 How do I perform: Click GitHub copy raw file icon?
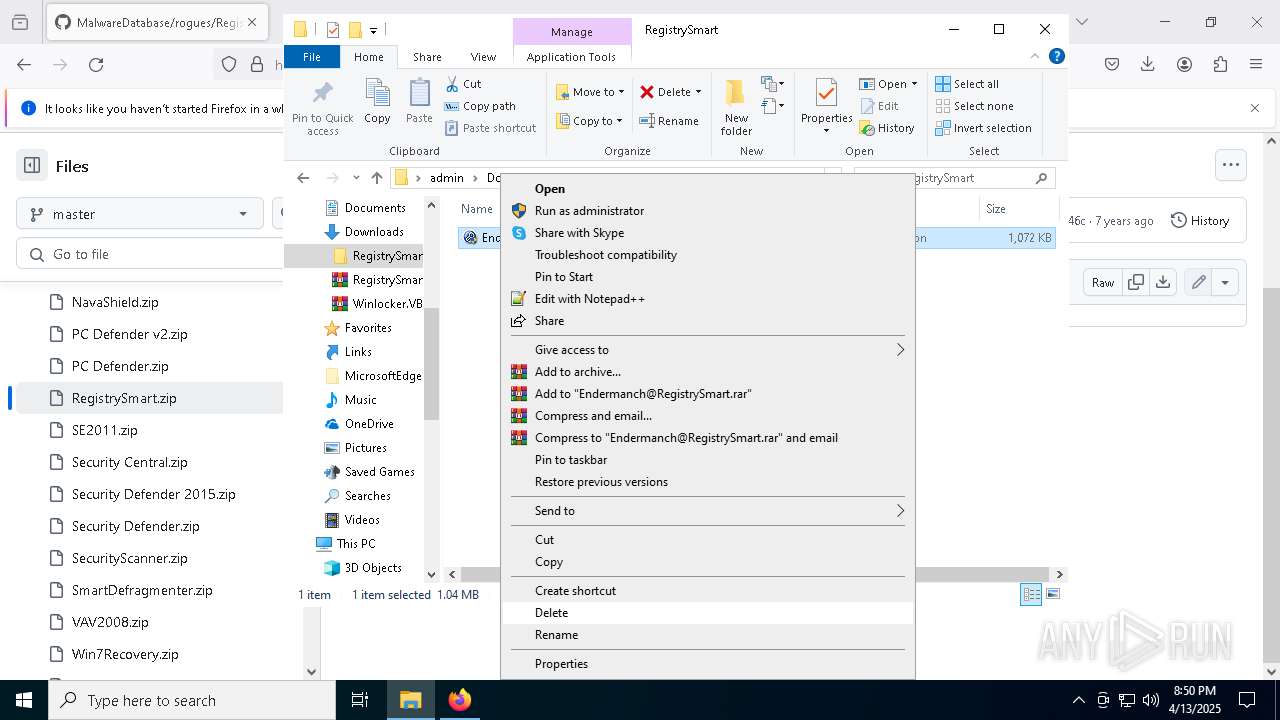[1136, 283]
